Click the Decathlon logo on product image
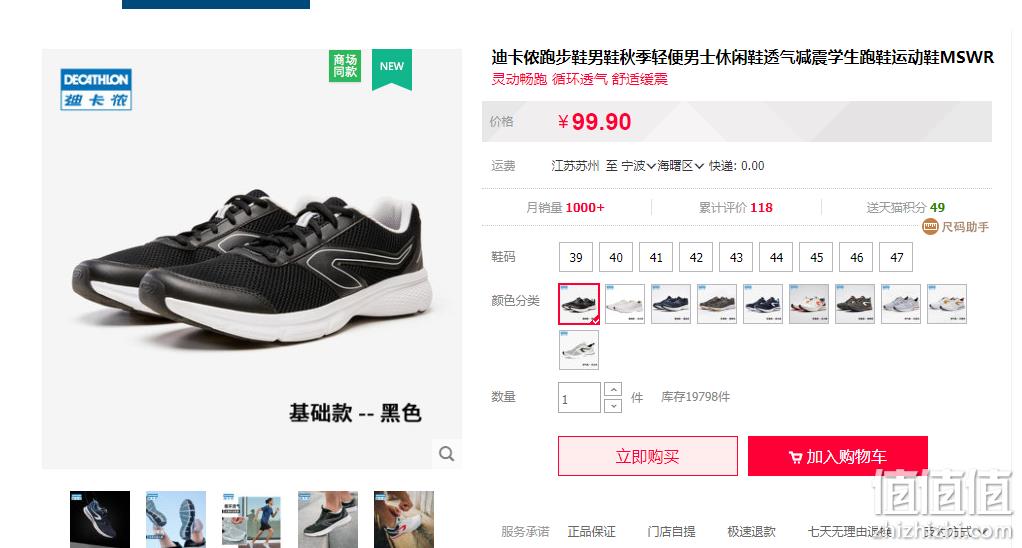1022x548 pixels. pos(96,89)
